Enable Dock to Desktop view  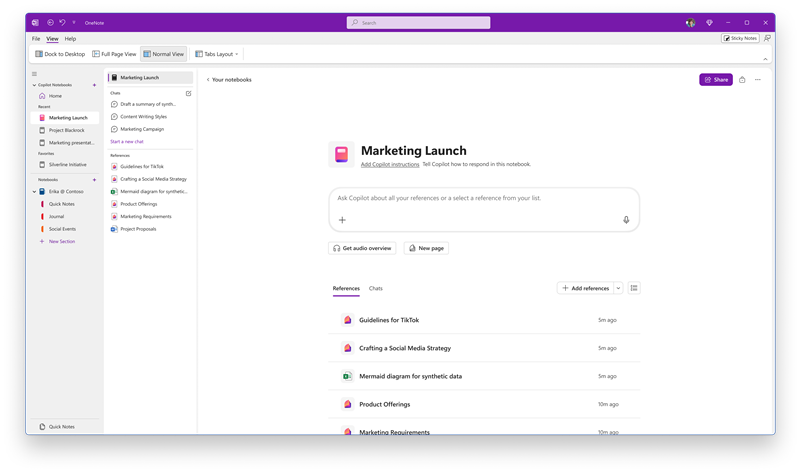[x=60, y=54]
